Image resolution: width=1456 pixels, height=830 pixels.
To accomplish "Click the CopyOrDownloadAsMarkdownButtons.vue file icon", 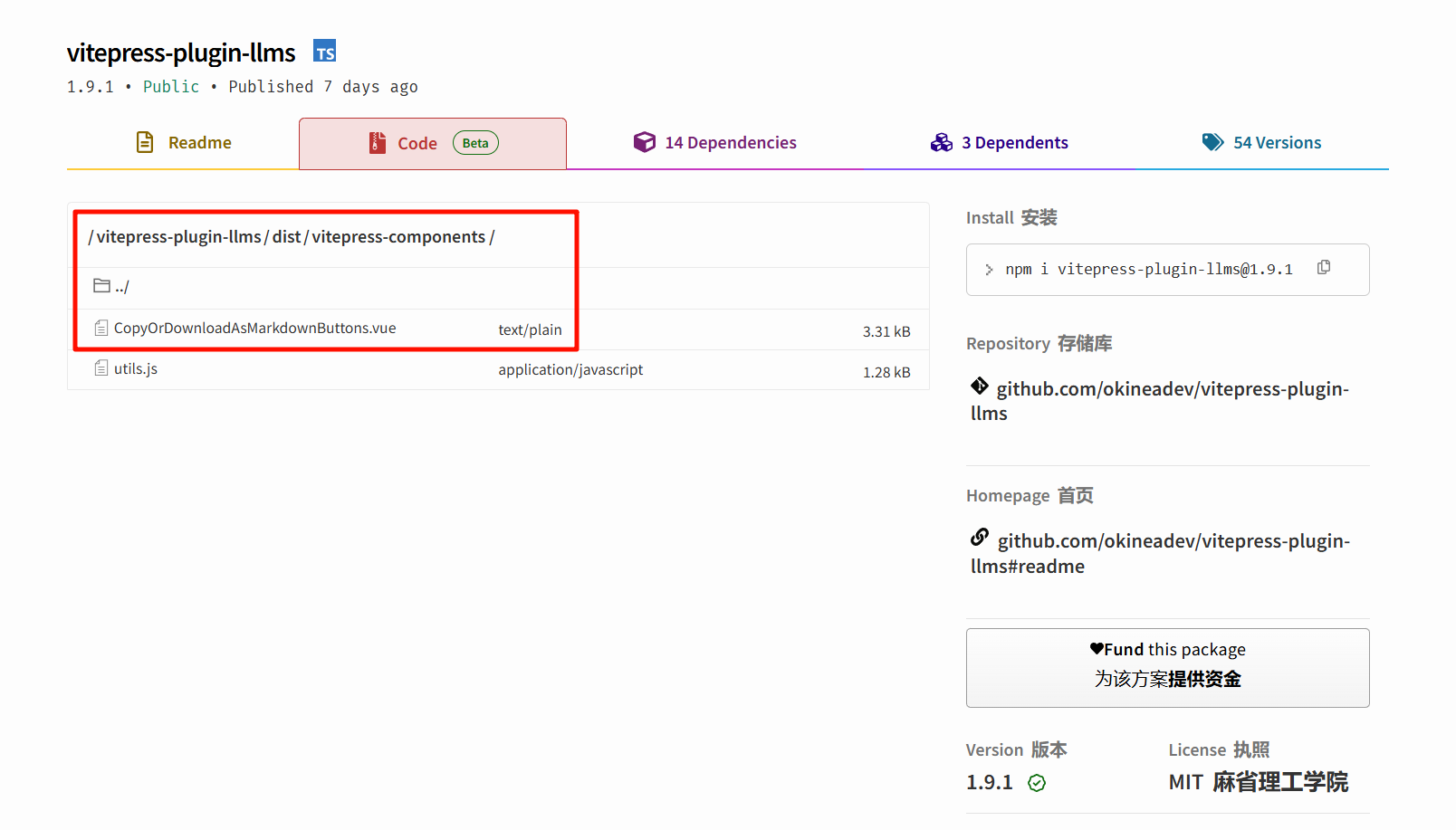I will tap(101, 328).
